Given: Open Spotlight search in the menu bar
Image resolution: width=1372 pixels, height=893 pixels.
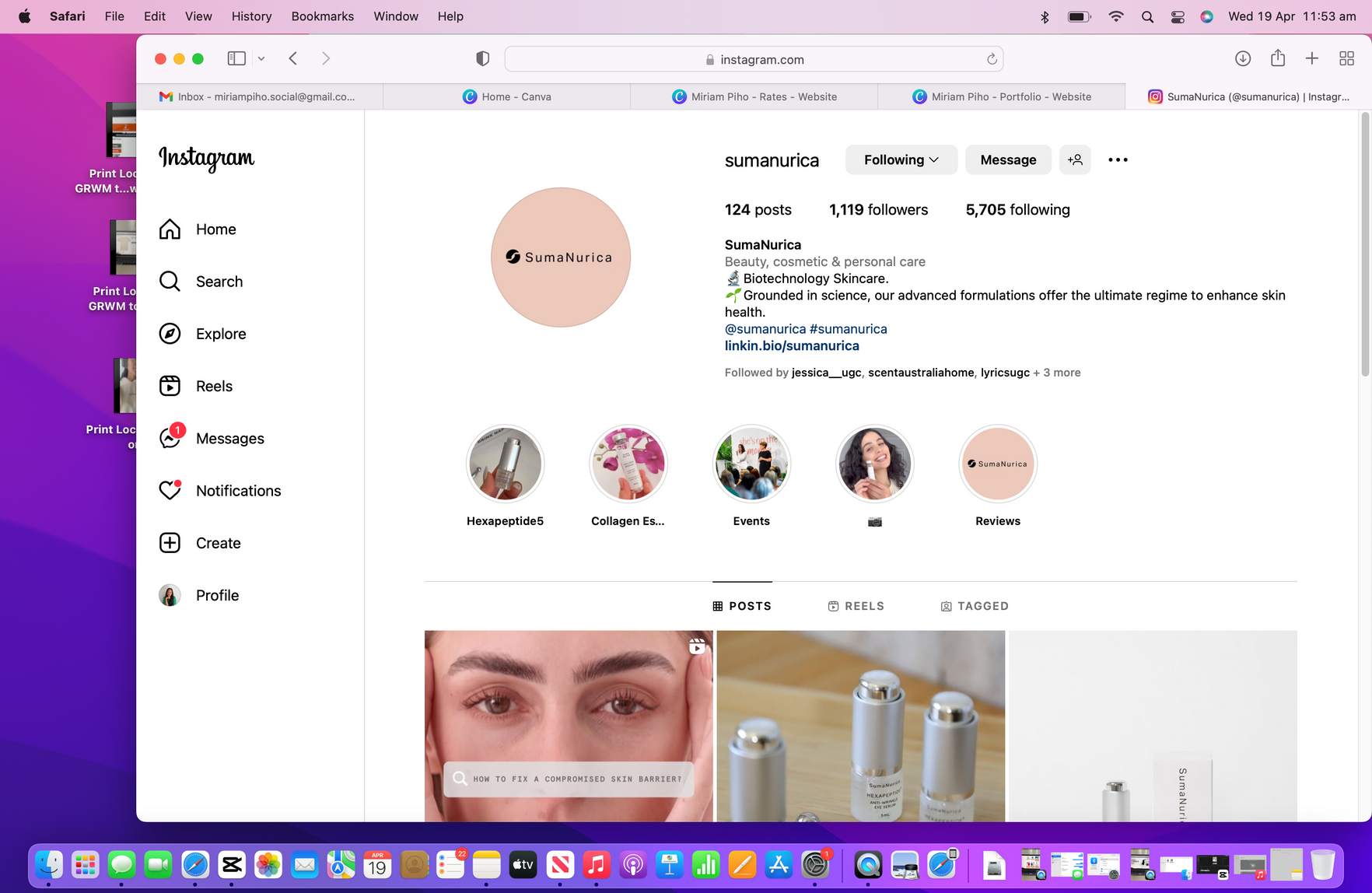Looking at the screenshot, I should (1147, 16).
